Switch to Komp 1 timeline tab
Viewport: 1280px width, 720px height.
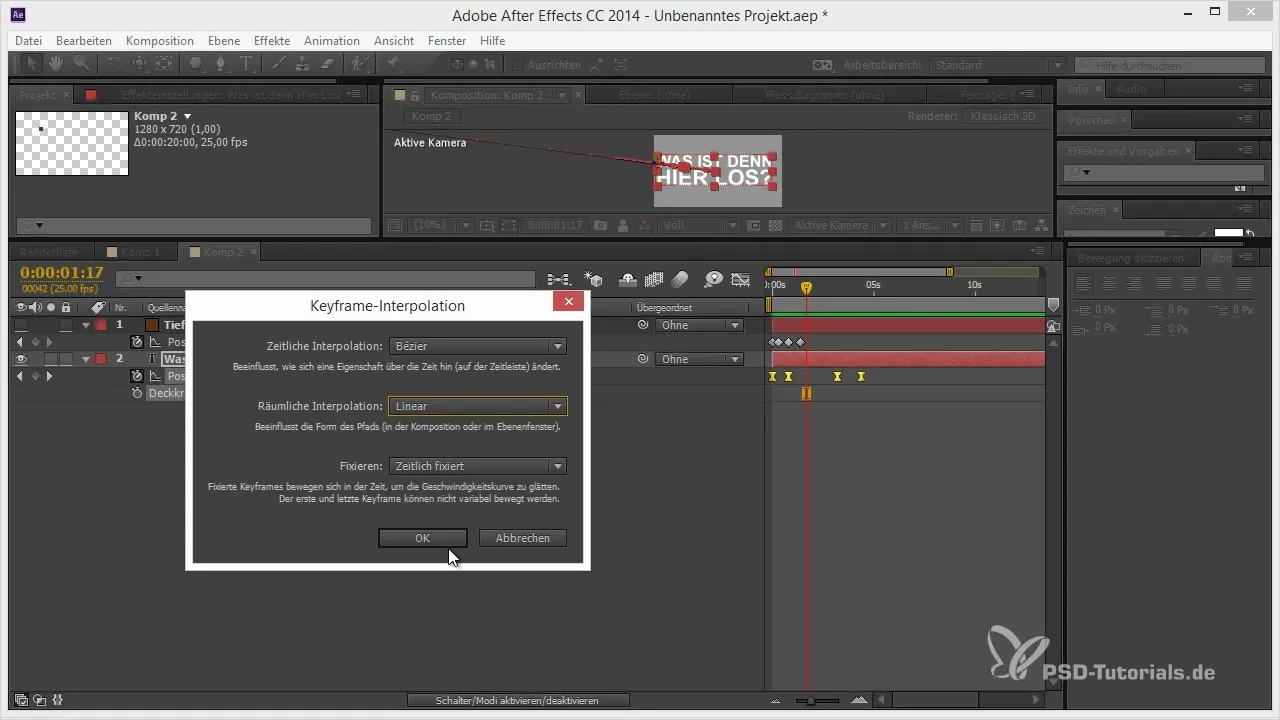point(139,252)
